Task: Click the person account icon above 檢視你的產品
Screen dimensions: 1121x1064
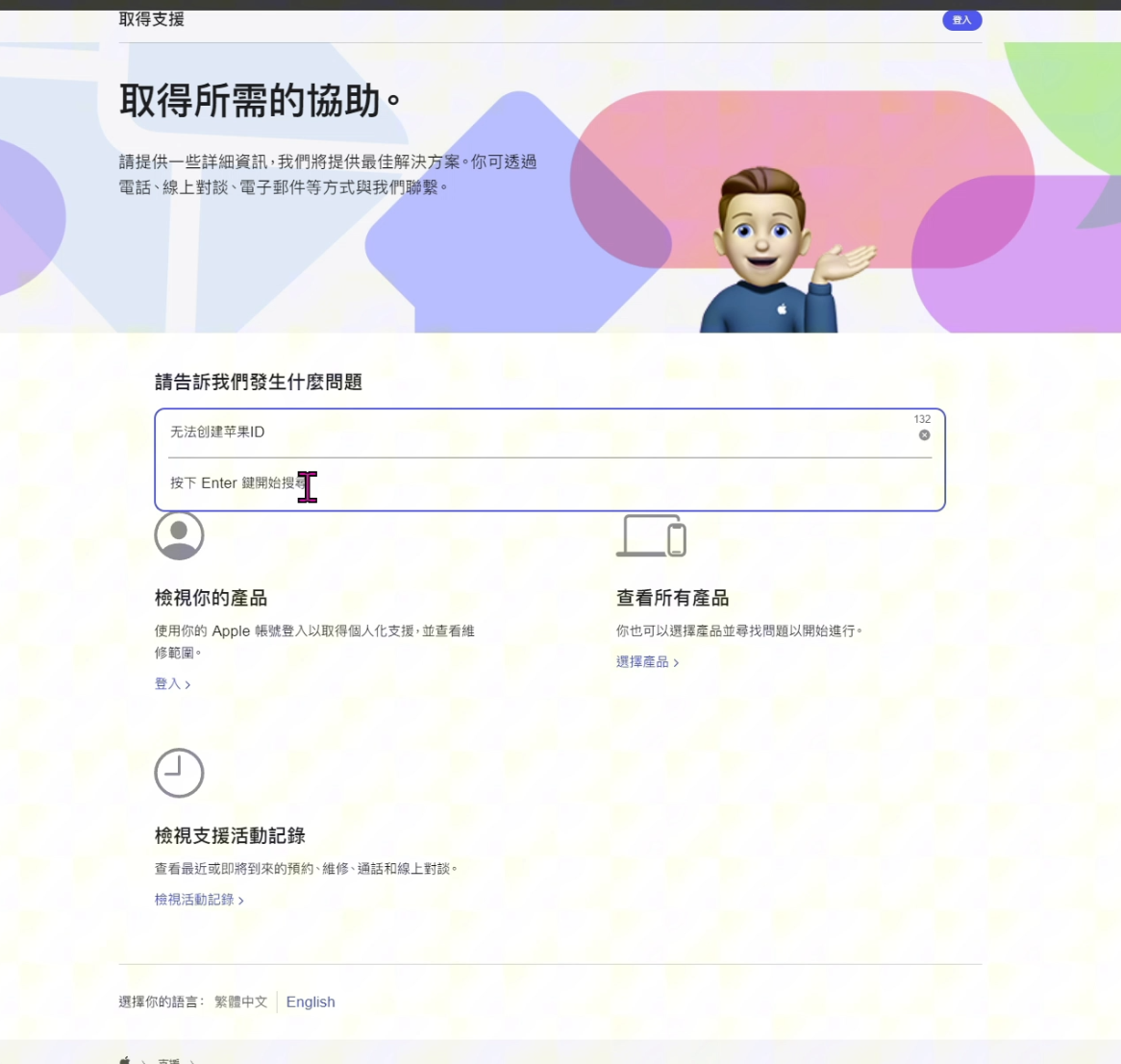Action: (179, 535)
